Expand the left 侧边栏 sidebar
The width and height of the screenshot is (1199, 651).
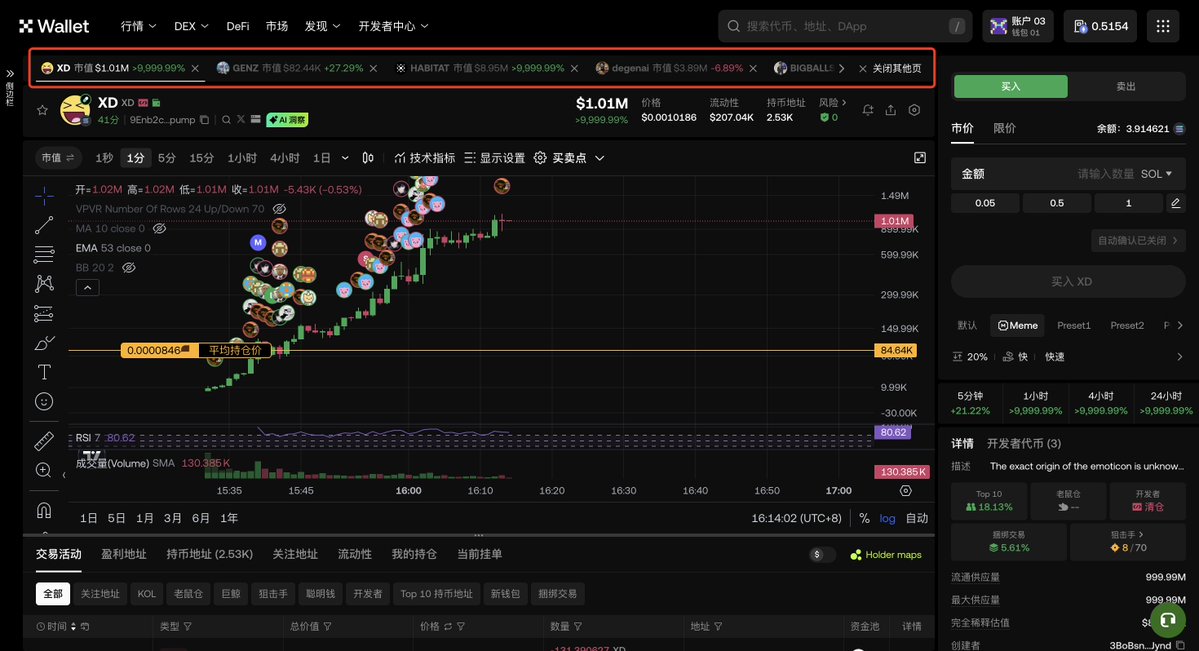click(10, 87)
